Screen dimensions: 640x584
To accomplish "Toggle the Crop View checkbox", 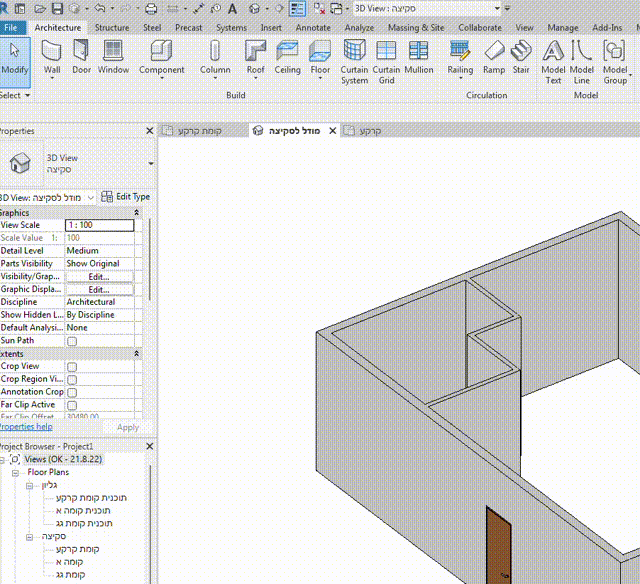I will click(x=71, y=367).
